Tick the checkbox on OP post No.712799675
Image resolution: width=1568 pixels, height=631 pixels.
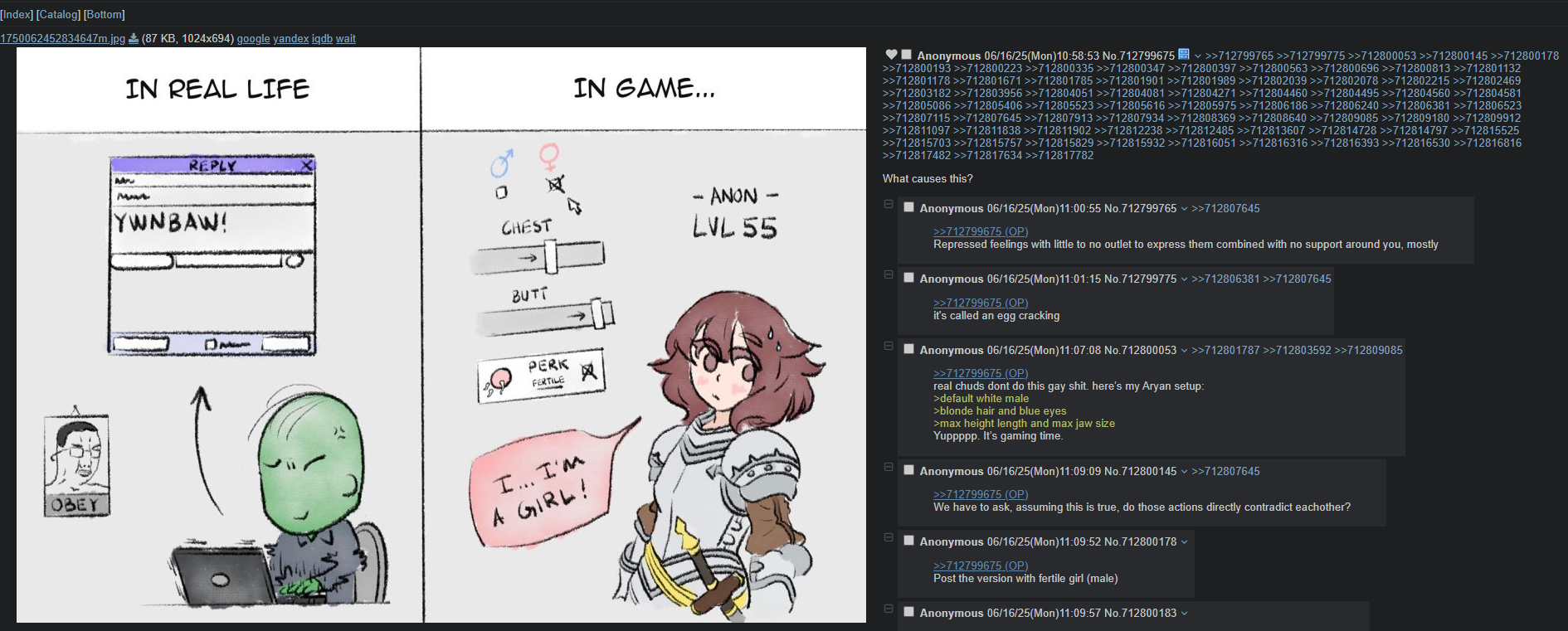907,55
